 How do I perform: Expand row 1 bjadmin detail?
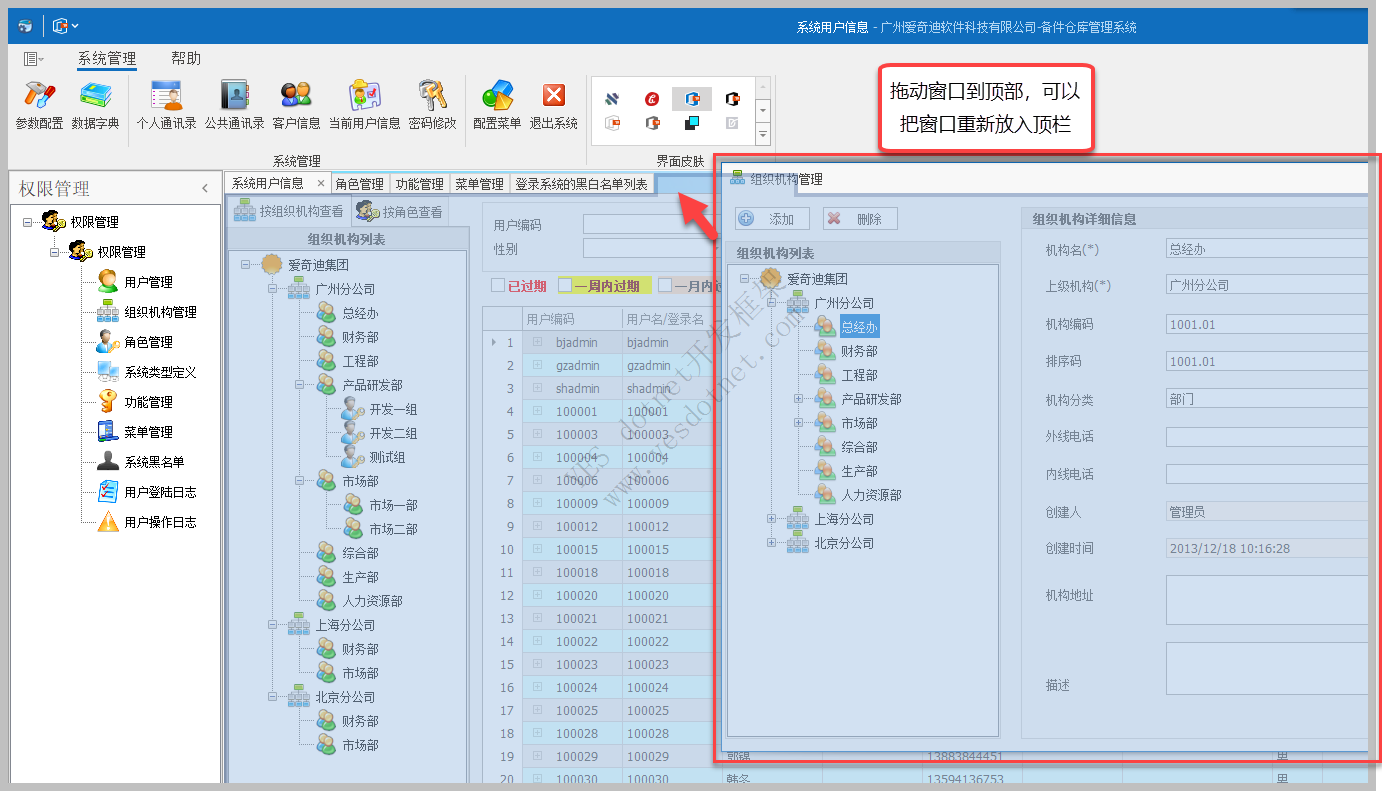[x=537, y=342]
